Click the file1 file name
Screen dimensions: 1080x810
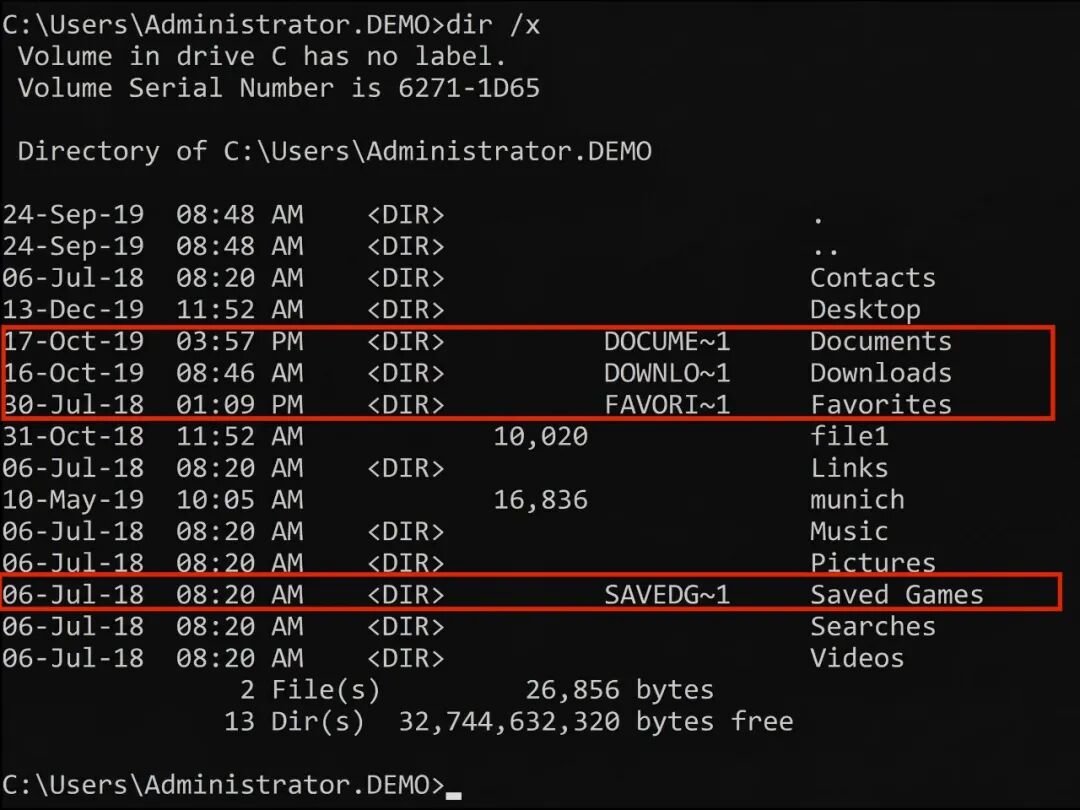pos(849,437)
